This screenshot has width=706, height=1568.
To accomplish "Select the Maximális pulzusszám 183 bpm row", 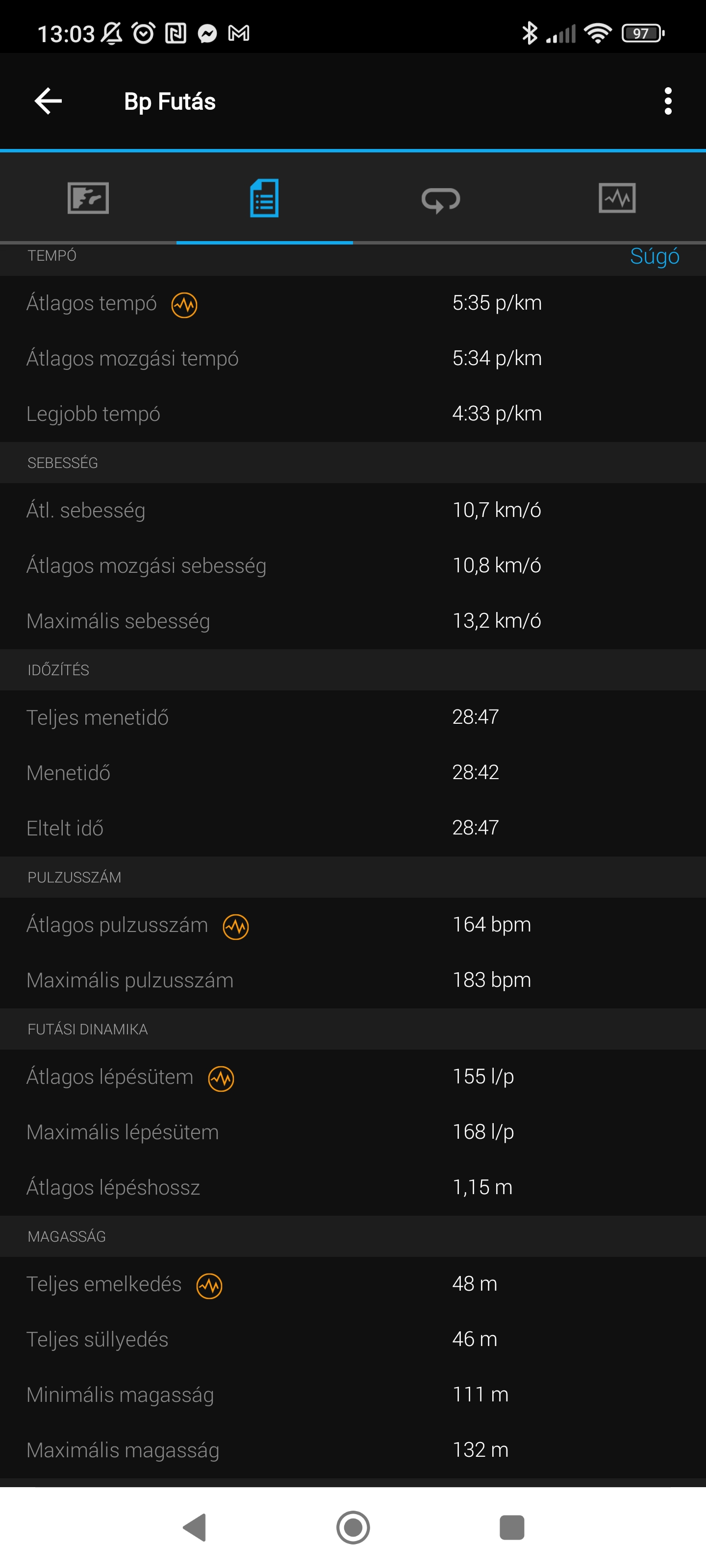I will (x=353, y=980).
